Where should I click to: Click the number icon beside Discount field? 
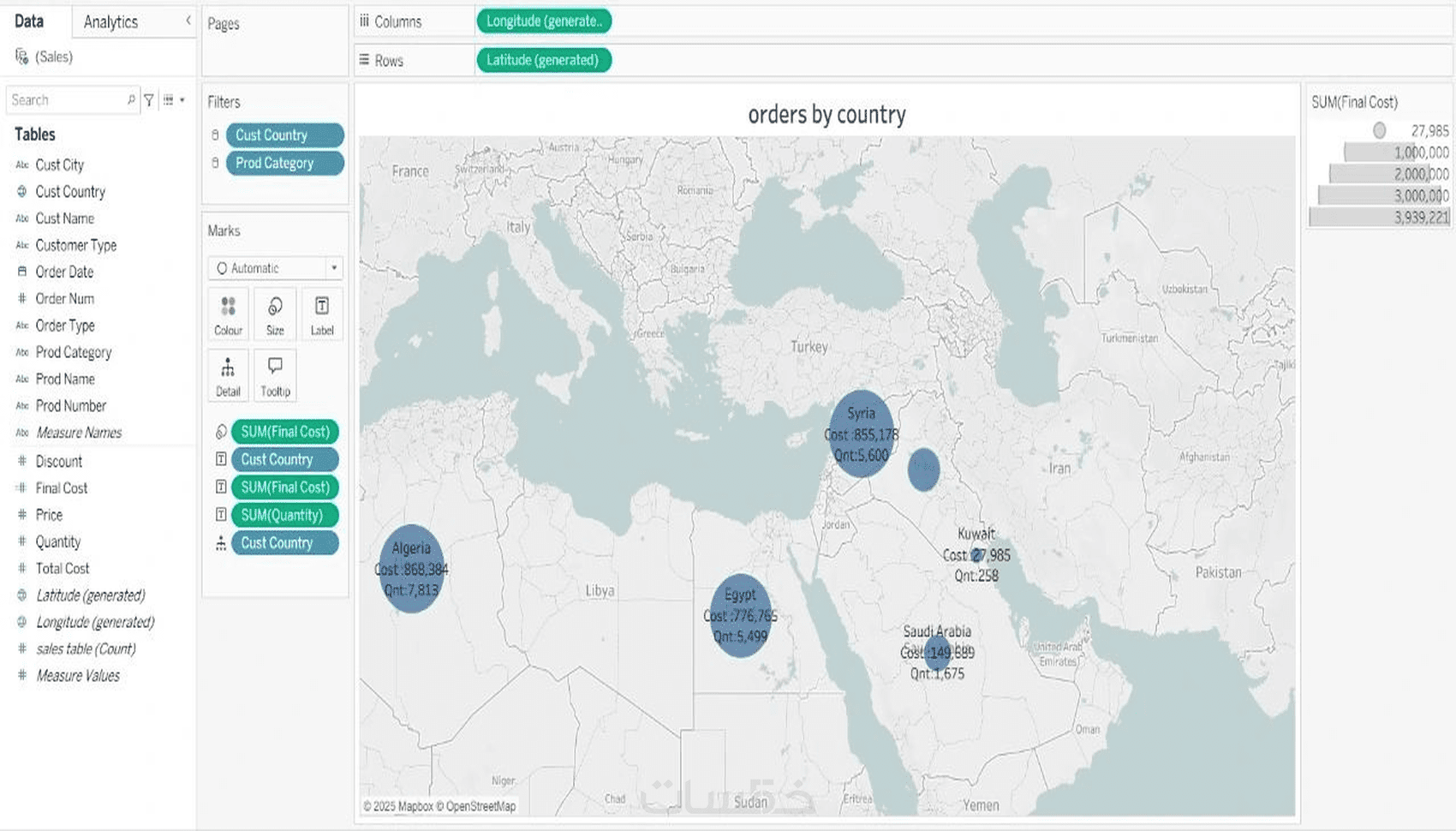point(22,461)
